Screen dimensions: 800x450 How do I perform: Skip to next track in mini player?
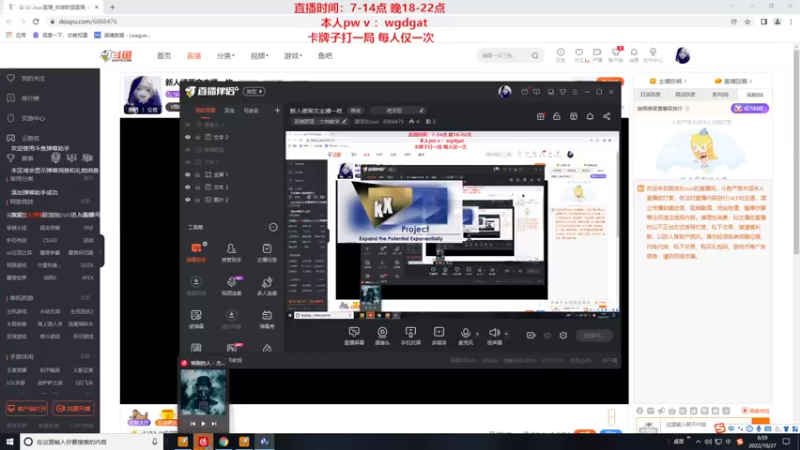(x=214, y=423)
